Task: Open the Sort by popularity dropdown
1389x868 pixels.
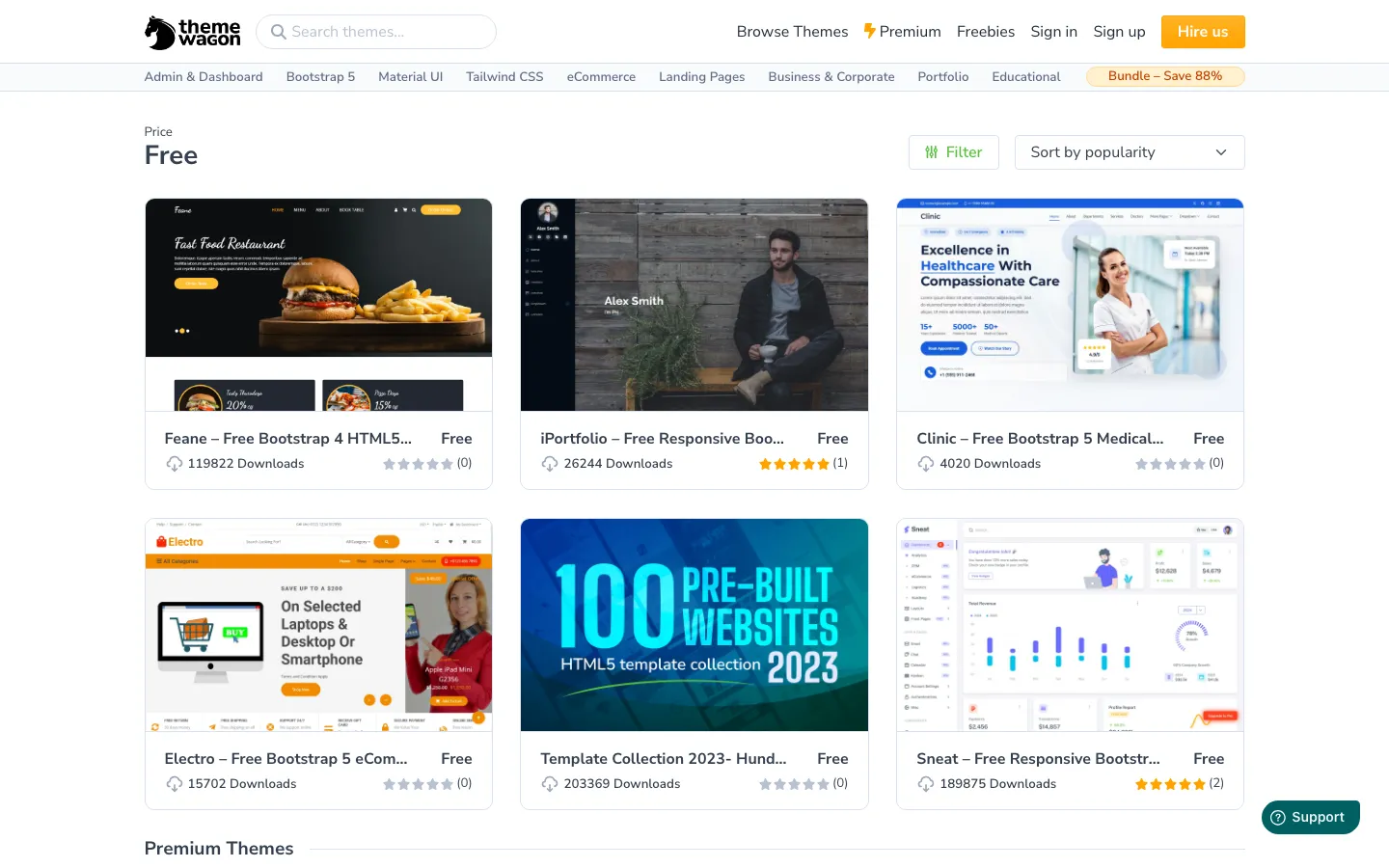Action: coord(1130,152)
